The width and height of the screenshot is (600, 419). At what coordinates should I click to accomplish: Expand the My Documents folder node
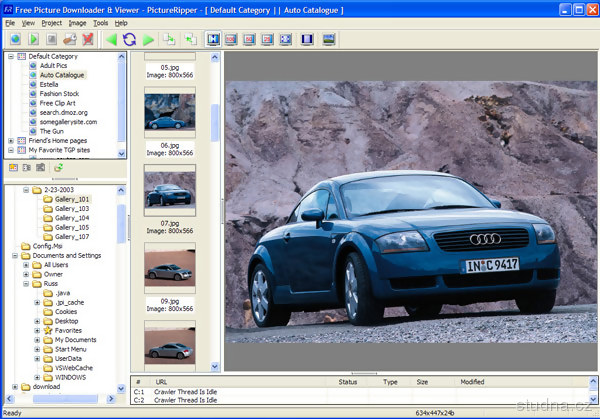(37, 340)
